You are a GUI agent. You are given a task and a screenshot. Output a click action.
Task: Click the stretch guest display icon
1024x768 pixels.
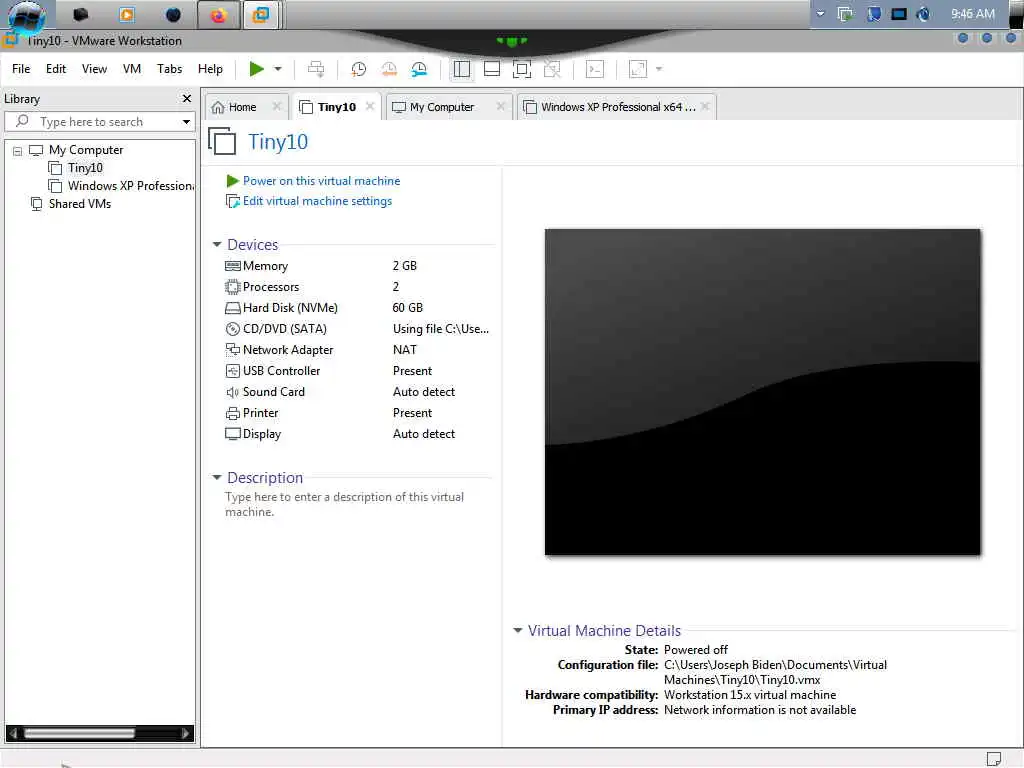coord(637,69)
